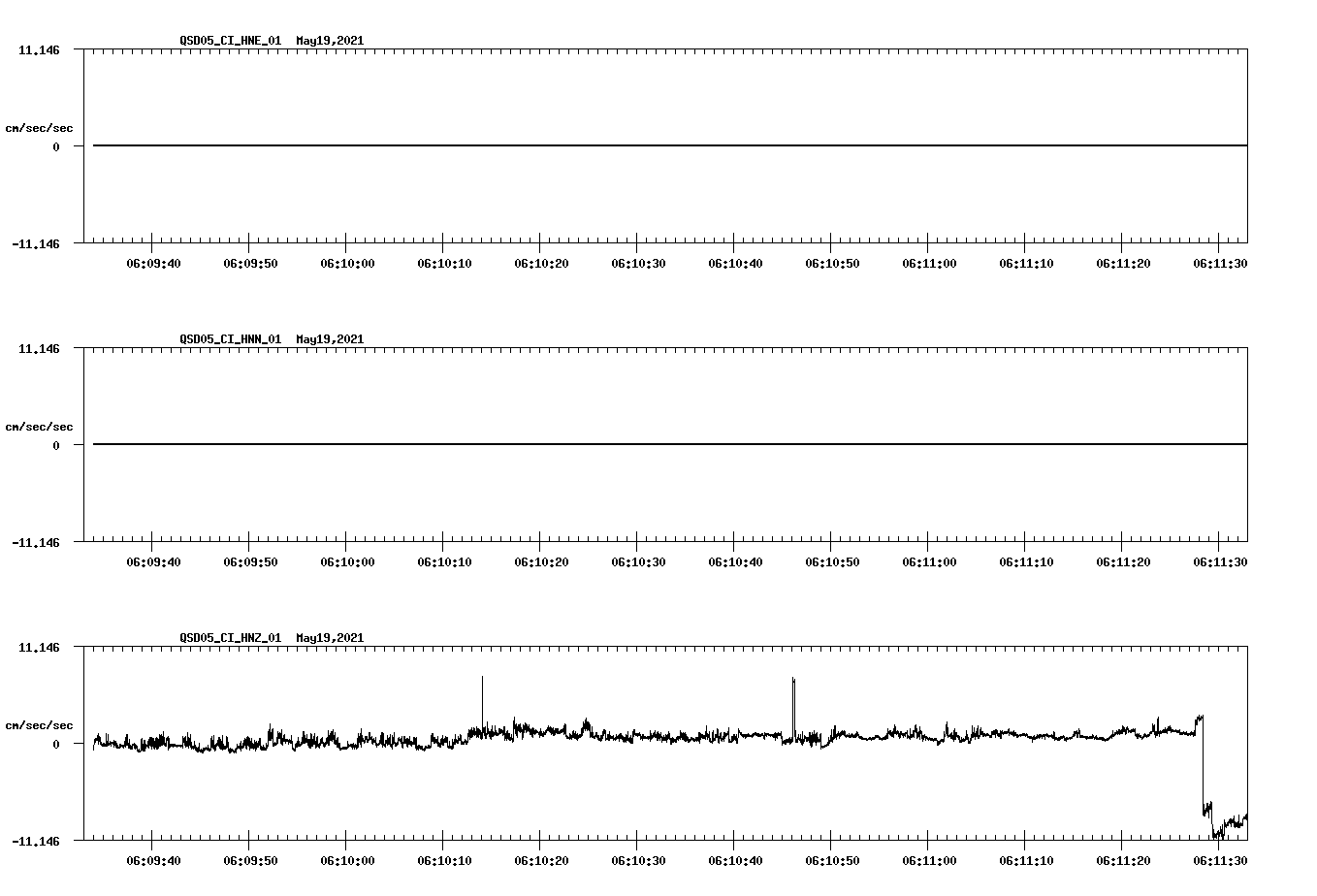This screenshot has height=896, width=1317.
Task: Click the cm/sec/sec axis label on top plot
Action: tap(40, 127)
